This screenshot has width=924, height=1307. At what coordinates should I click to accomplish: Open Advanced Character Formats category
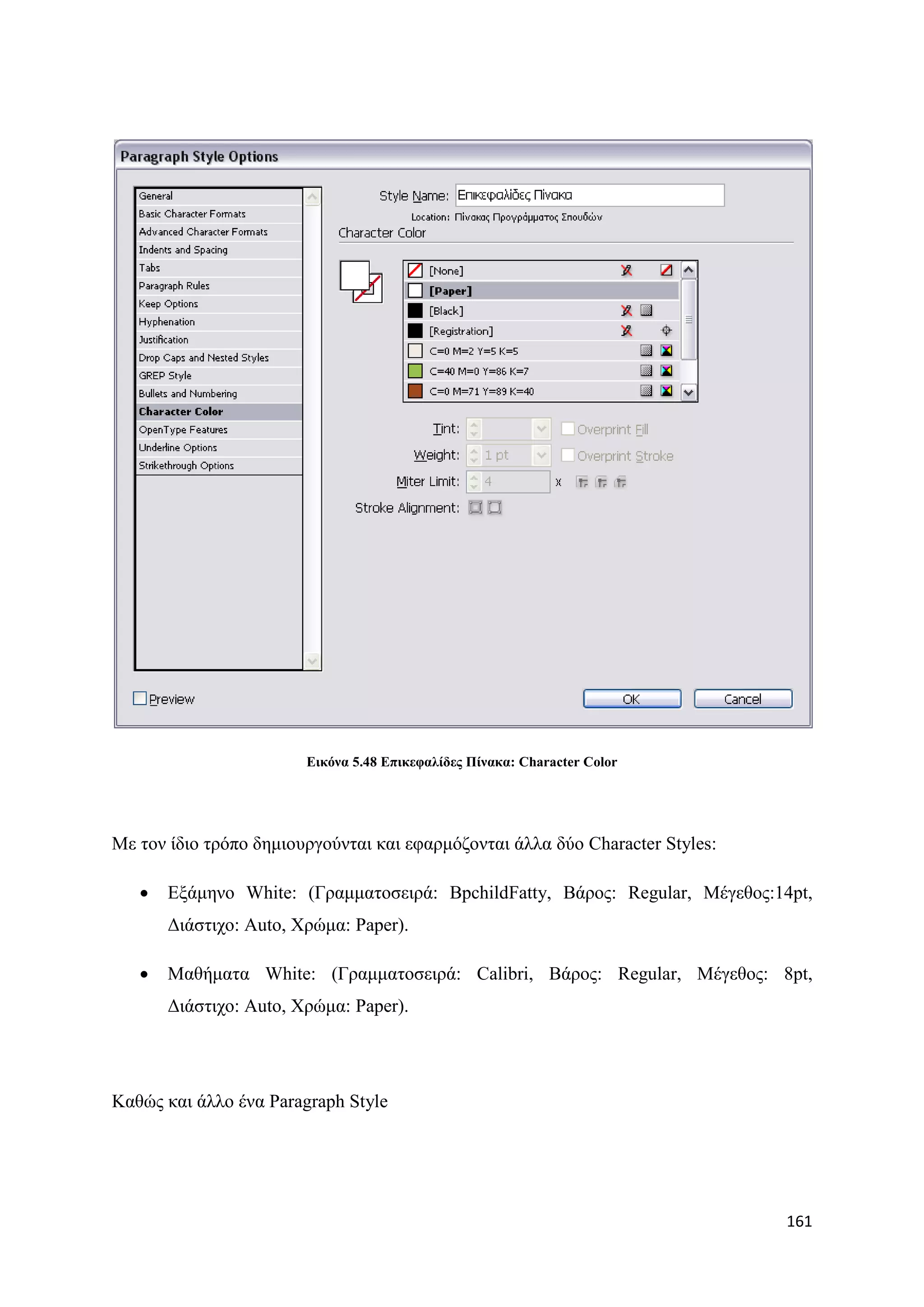[219, 232]
